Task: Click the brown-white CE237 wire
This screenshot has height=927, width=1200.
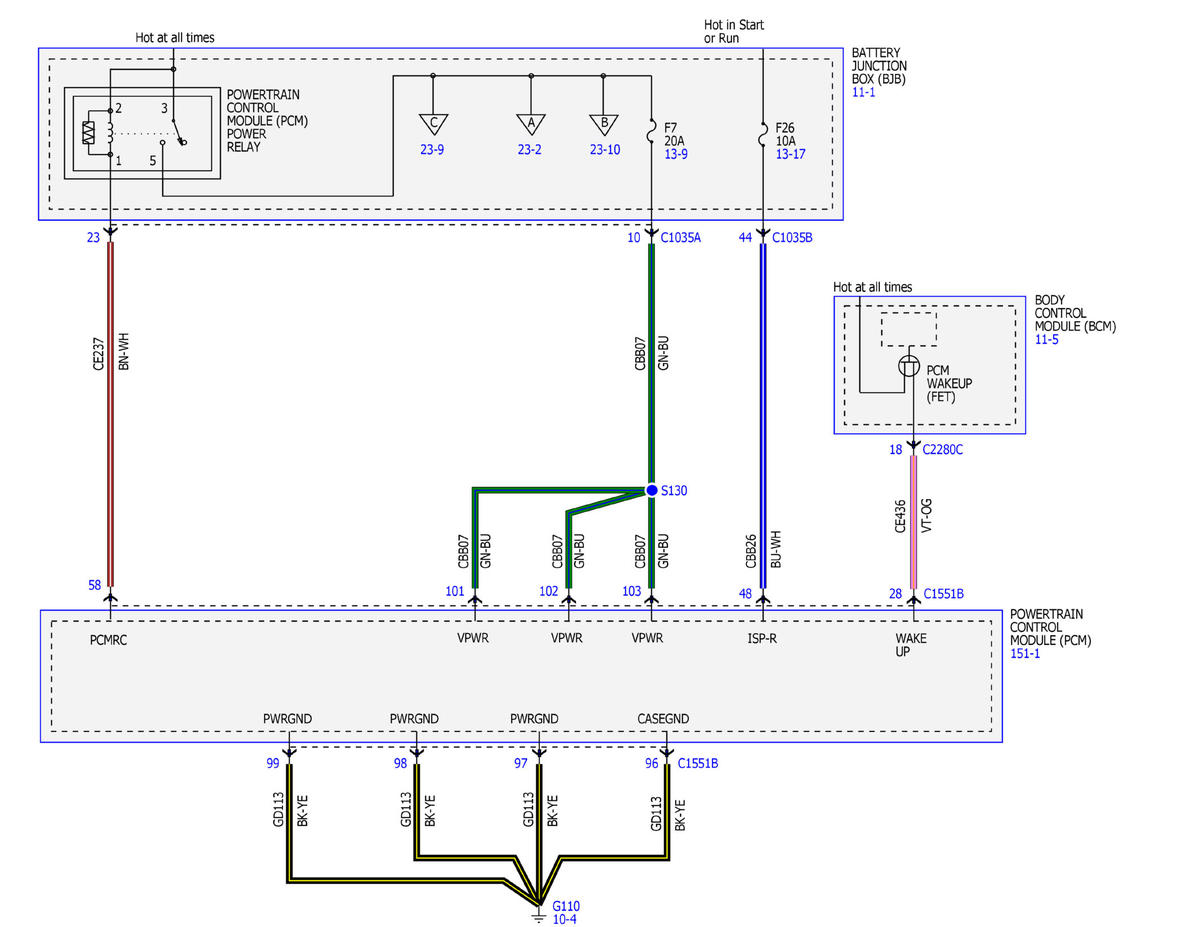Action: [x=110, y=413]
